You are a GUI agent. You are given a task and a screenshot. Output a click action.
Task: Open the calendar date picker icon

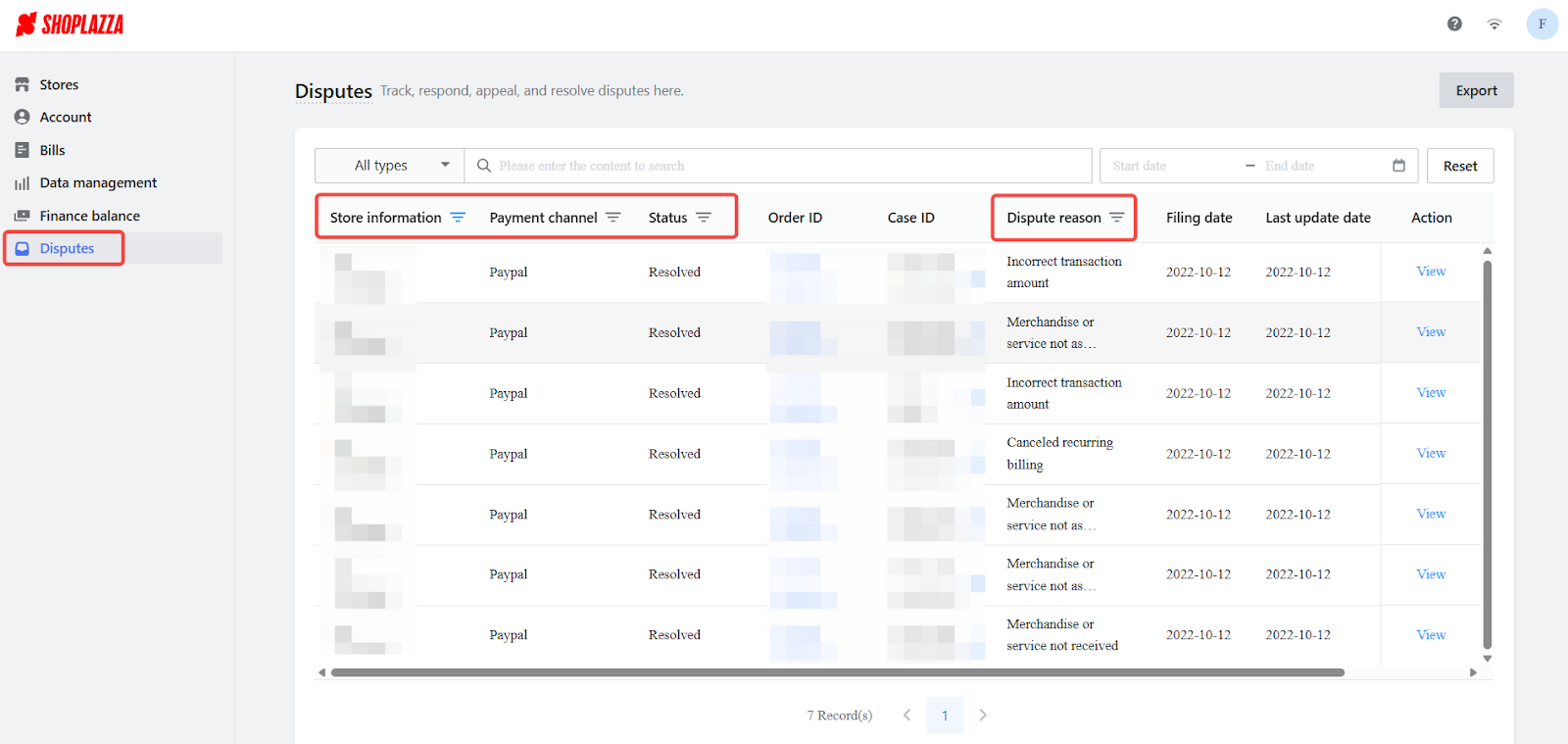[1399, 166]
